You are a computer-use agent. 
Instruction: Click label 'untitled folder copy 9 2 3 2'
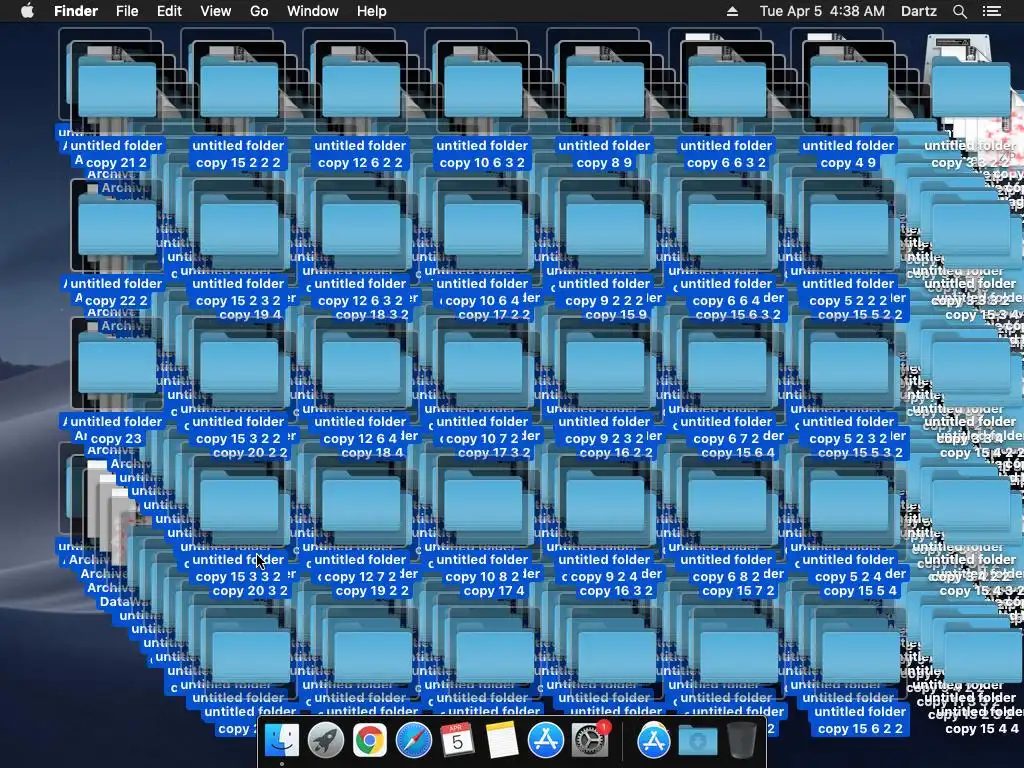pyautogui.click(x=604, y=430)
